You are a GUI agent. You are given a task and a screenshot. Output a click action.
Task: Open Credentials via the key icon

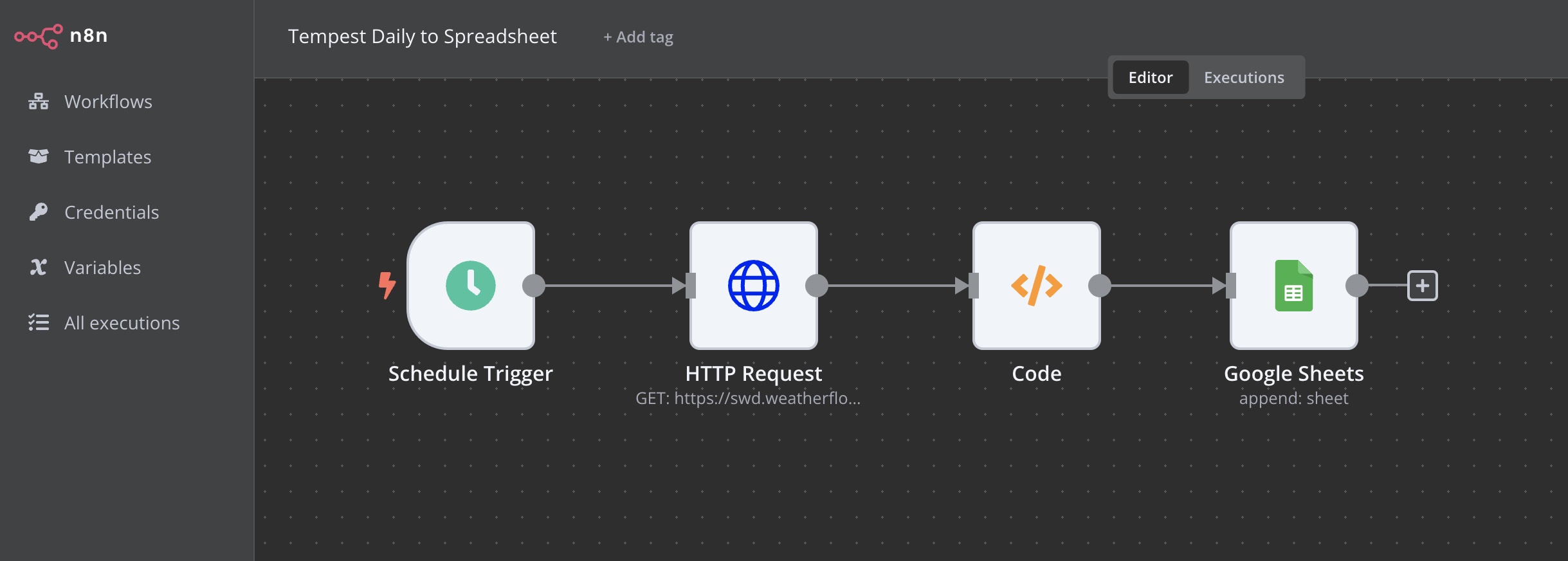click(x=39, y=212)
